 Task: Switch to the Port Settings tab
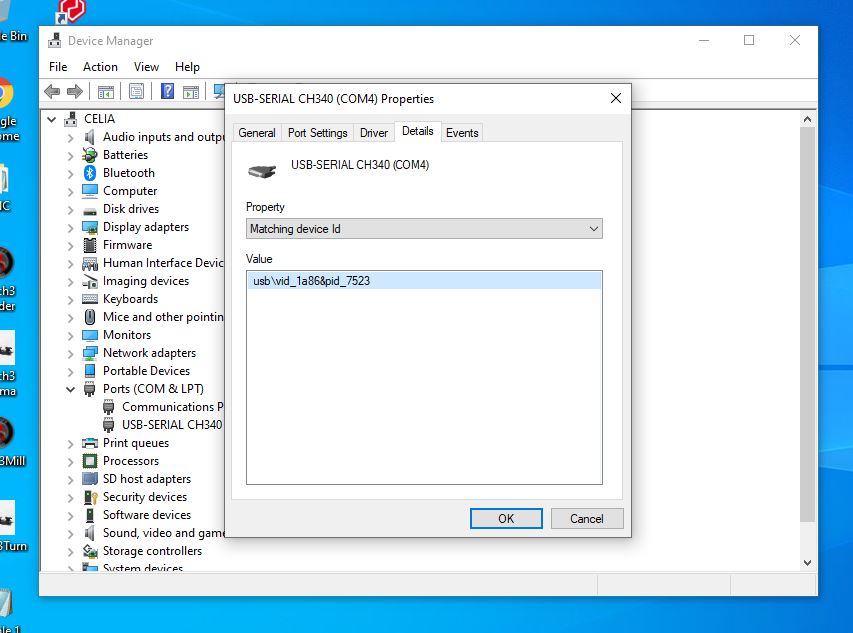tap(318, 133)
